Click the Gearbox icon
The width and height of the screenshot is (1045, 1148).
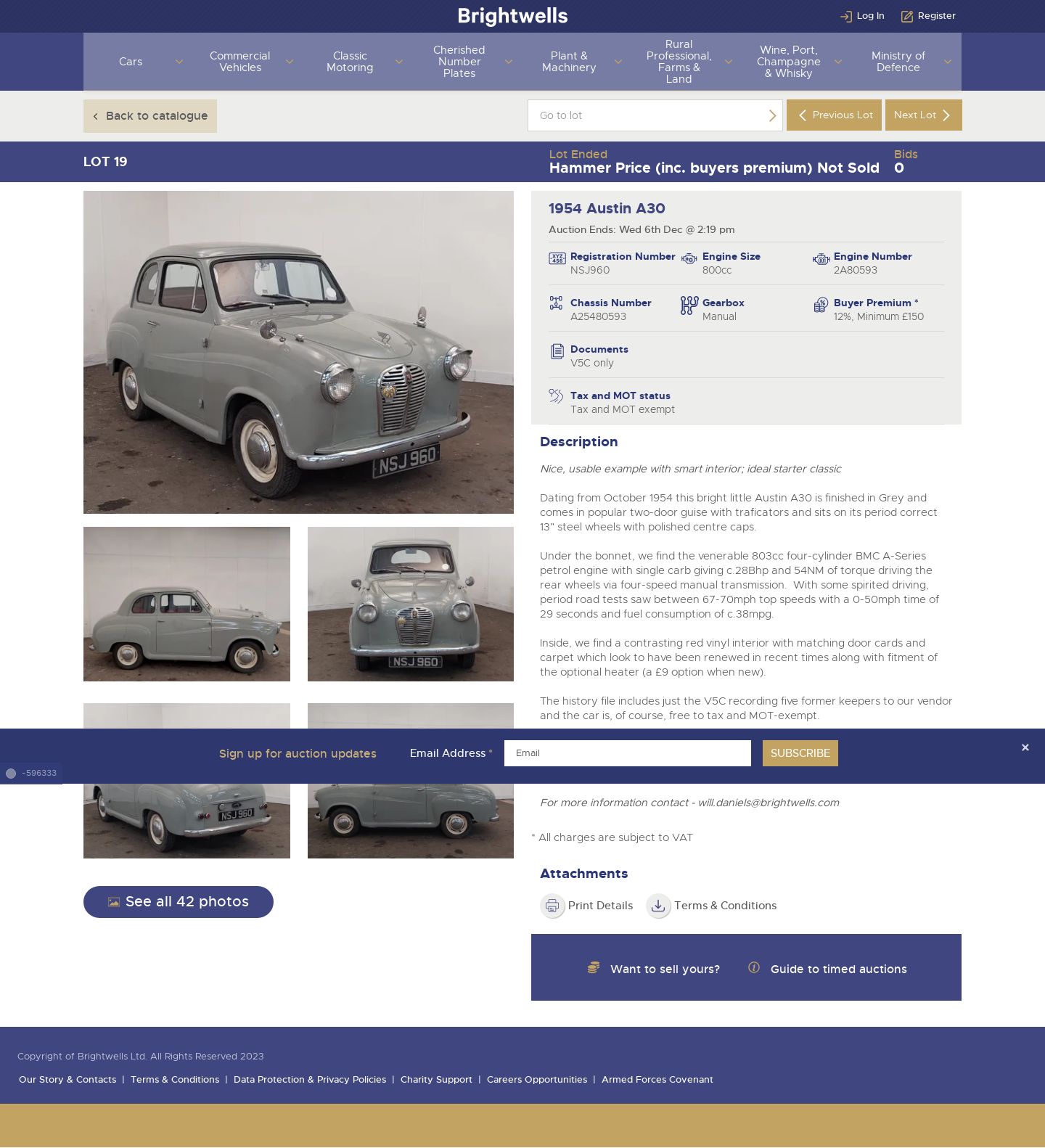click(689, 305)
